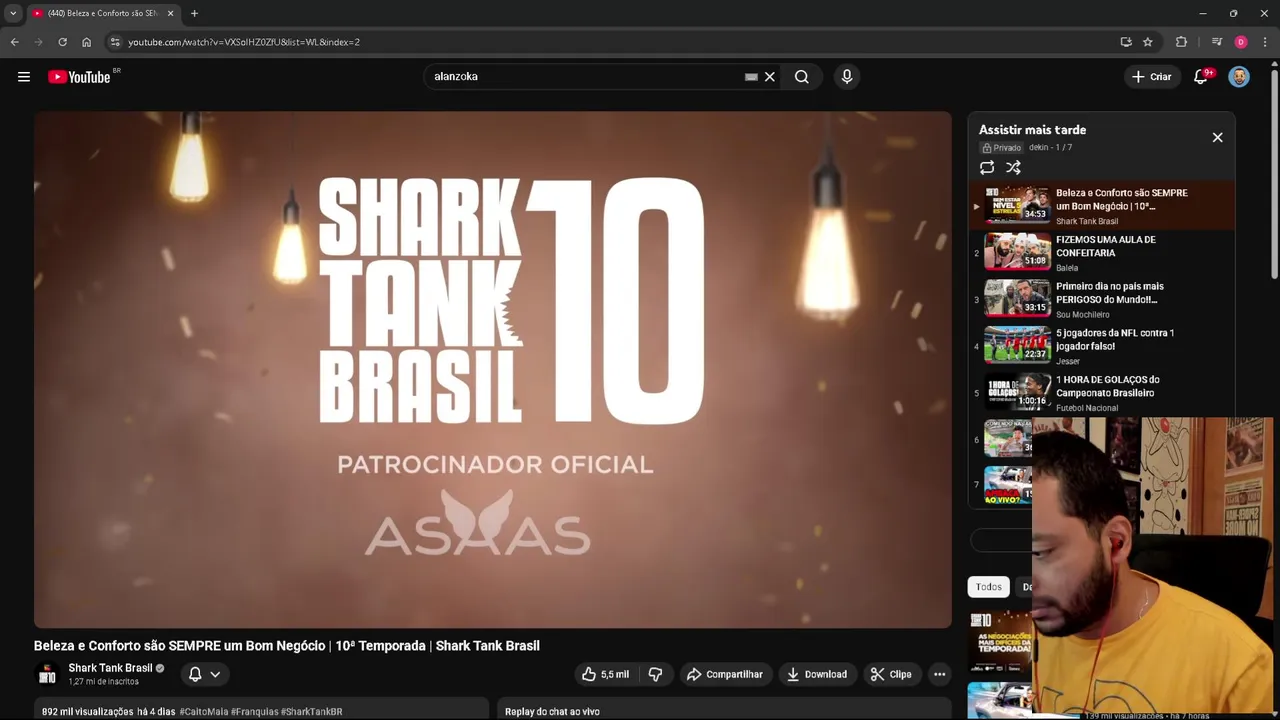Open more actions (three dots) below the video

point(940,674)
